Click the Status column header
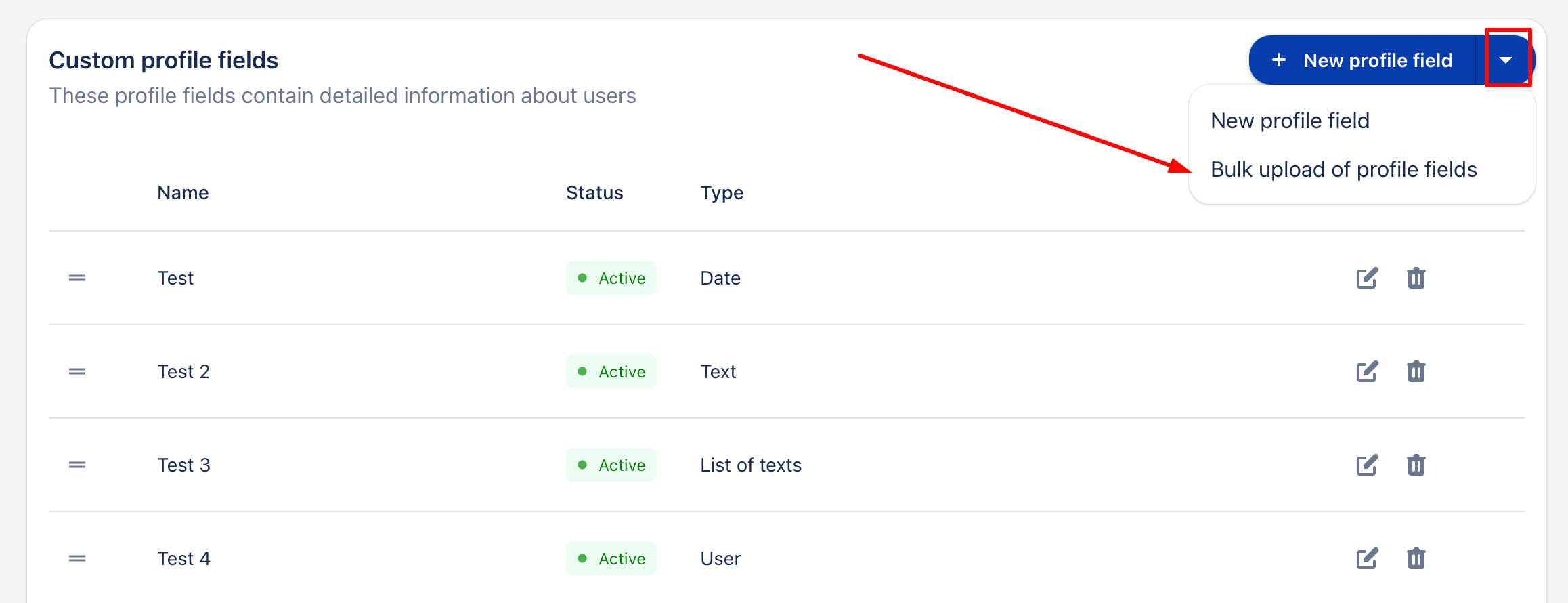Viewport: 1568px width, 603px height. pos(594,193)
